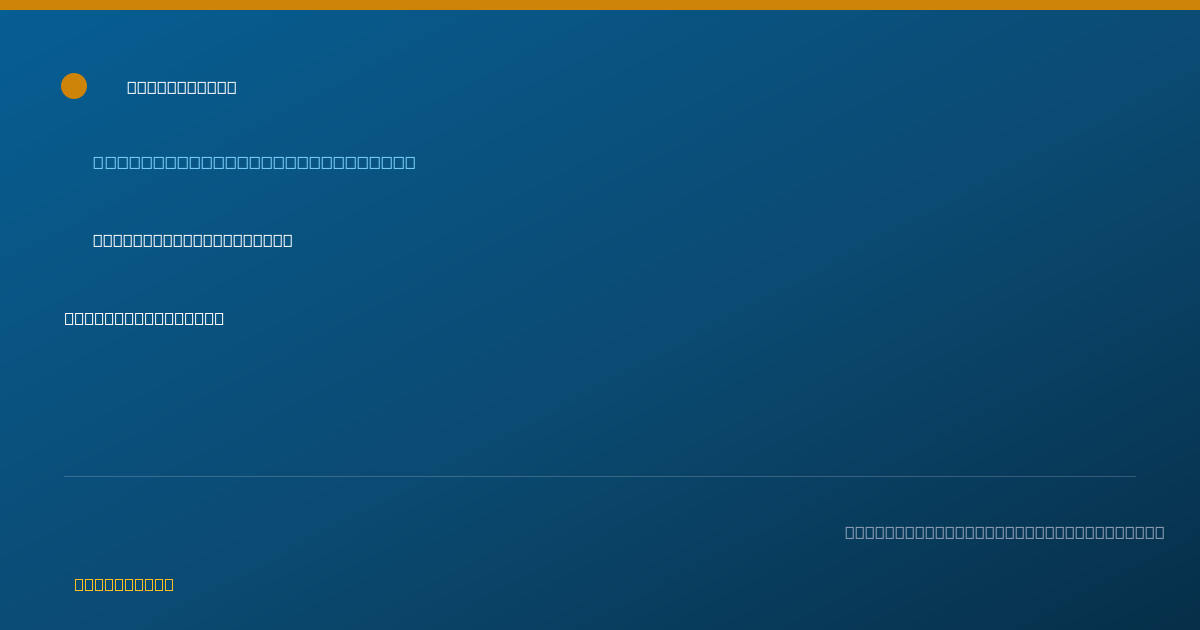Select the white title text beside the orange circle
Viewport: 1200px width, 630px height.
[x=182, y=87]
